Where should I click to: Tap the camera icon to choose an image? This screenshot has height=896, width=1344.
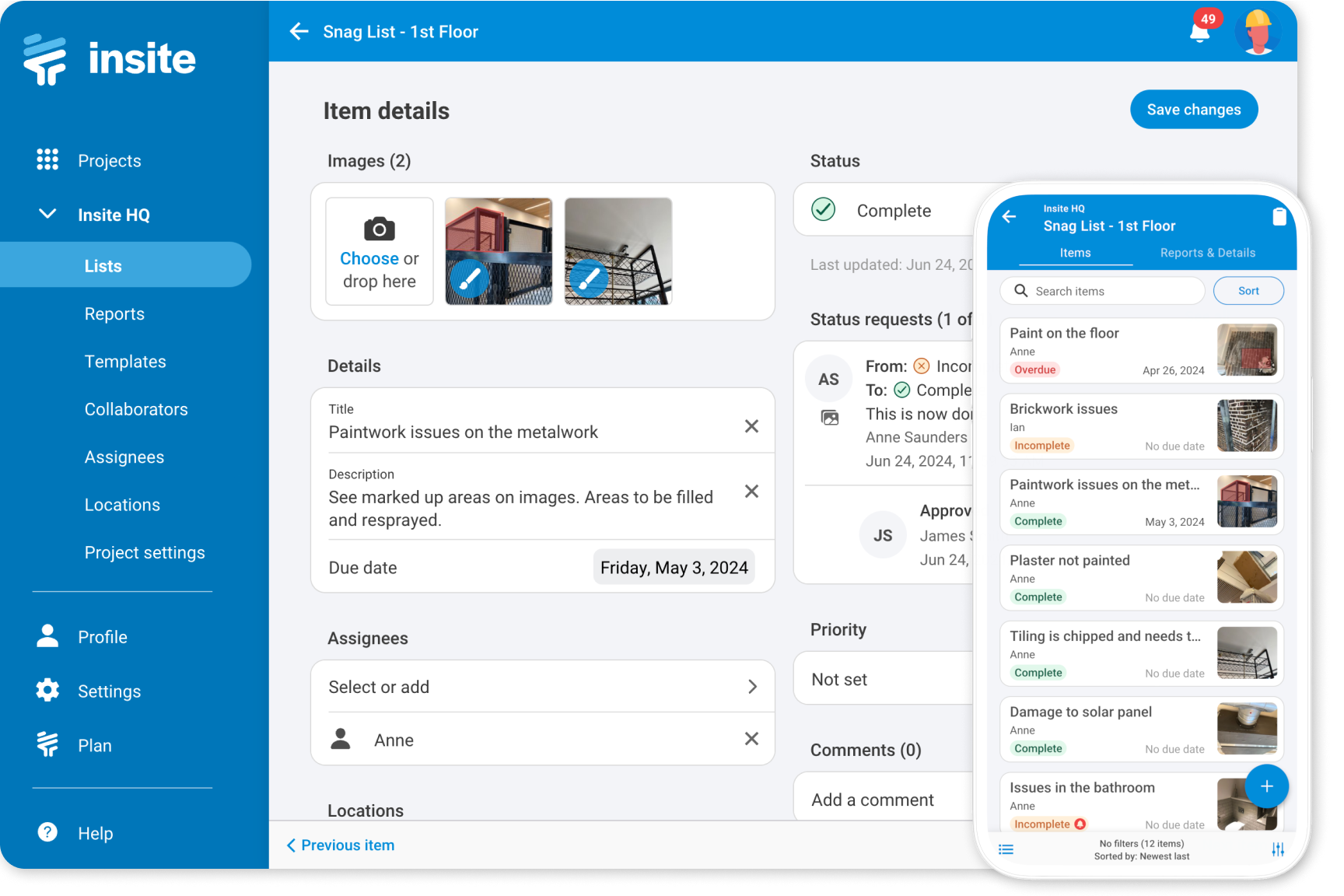click(379, 229)
